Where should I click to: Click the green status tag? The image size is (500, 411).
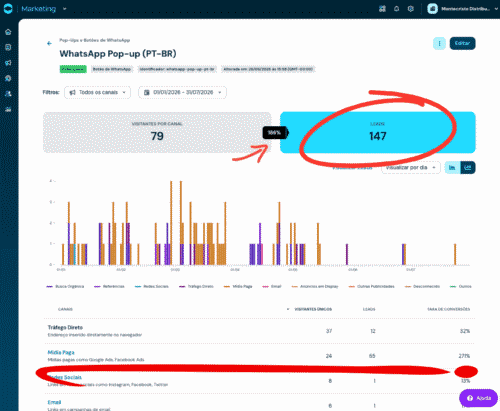tap(73, 69)
